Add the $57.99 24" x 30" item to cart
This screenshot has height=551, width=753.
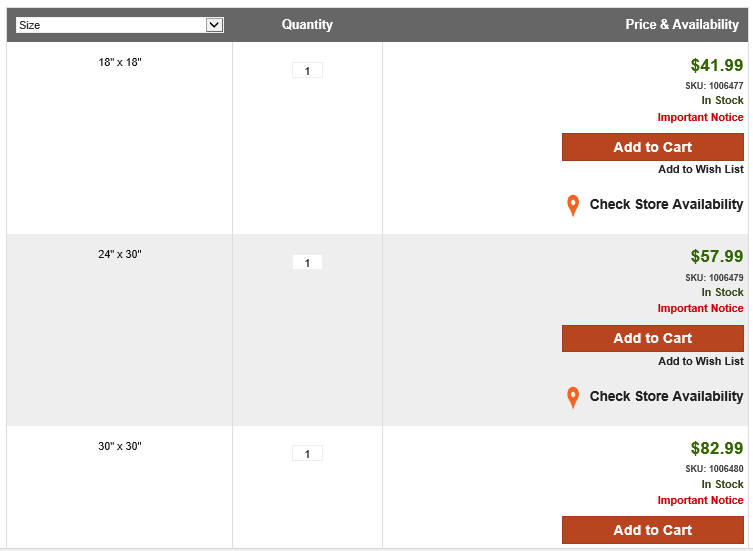pyautogui.click(x=653, y=338)
